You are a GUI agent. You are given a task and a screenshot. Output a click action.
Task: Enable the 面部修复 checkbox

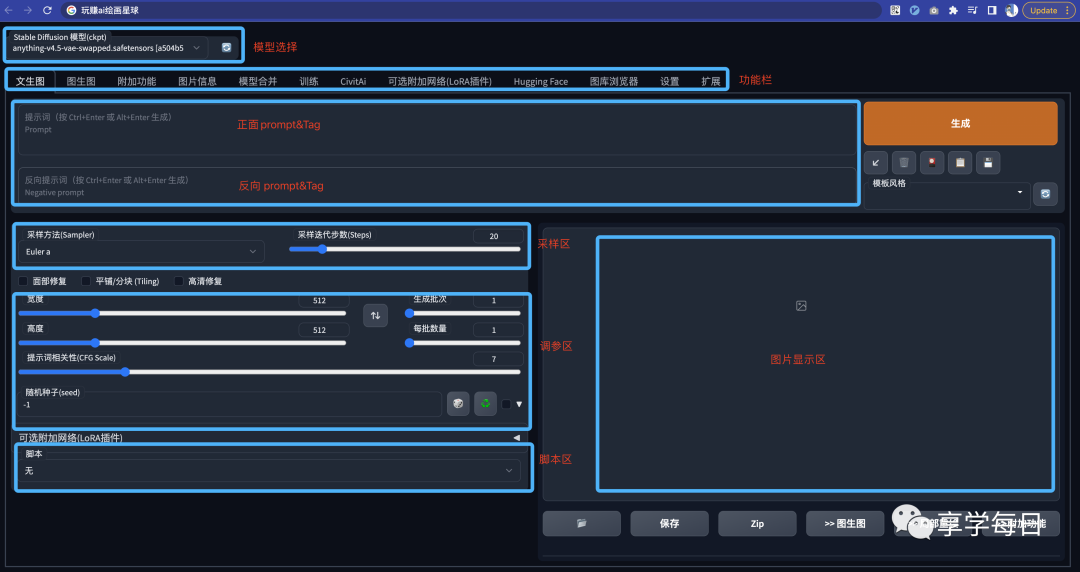click(x=23, y=281)
